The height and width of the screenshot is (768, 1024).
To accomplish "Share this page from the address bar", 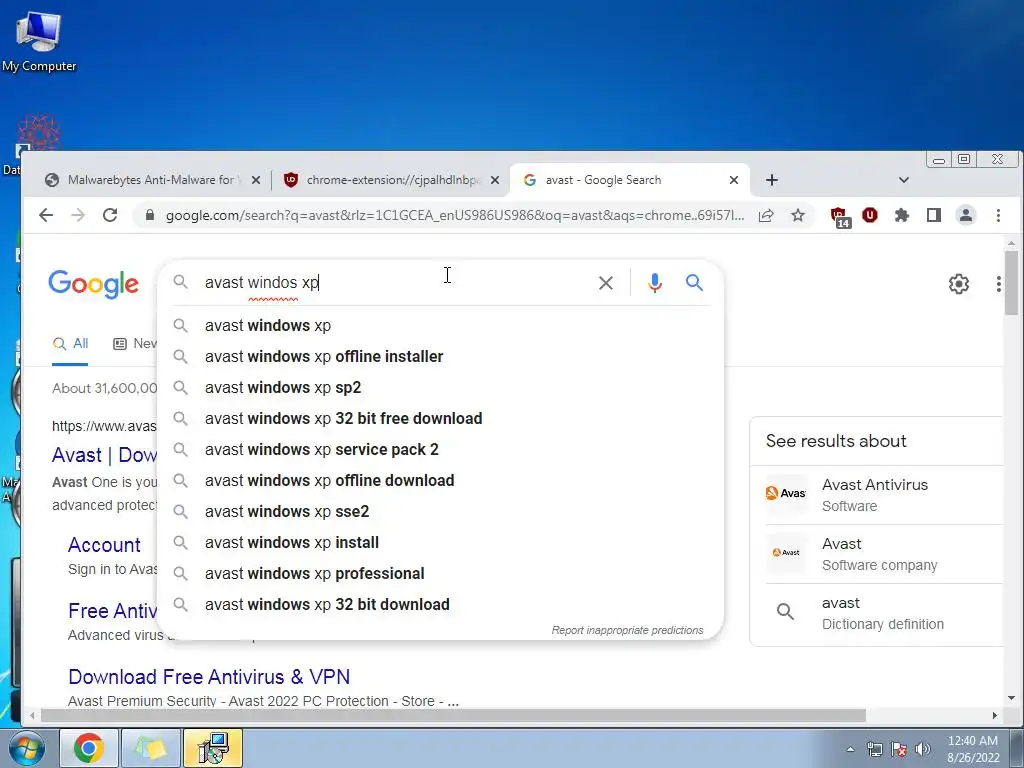I will 766,216.
